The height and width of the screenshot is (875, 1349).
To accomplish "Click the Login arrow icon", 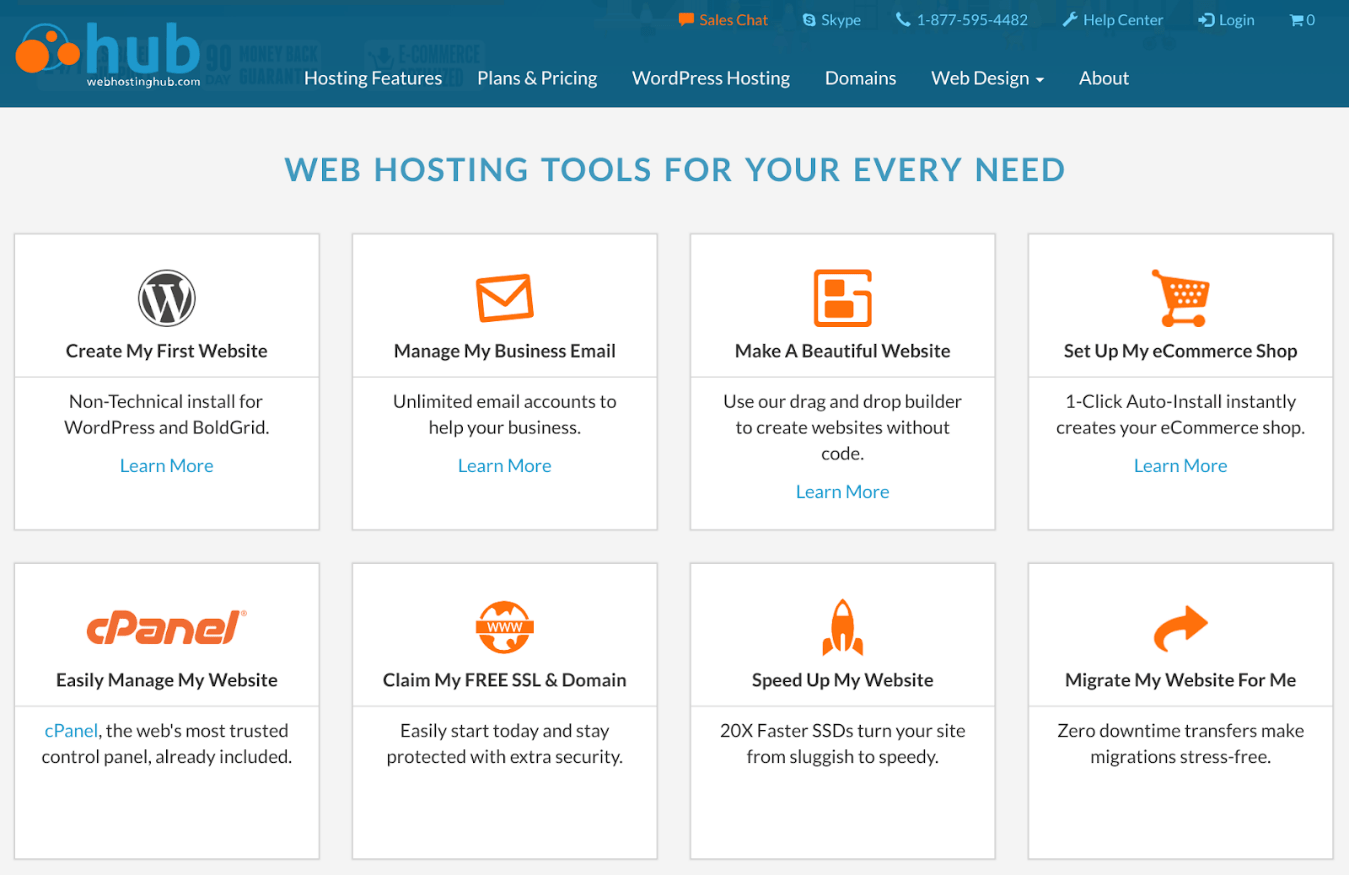I will click(x=1206, y=20).
